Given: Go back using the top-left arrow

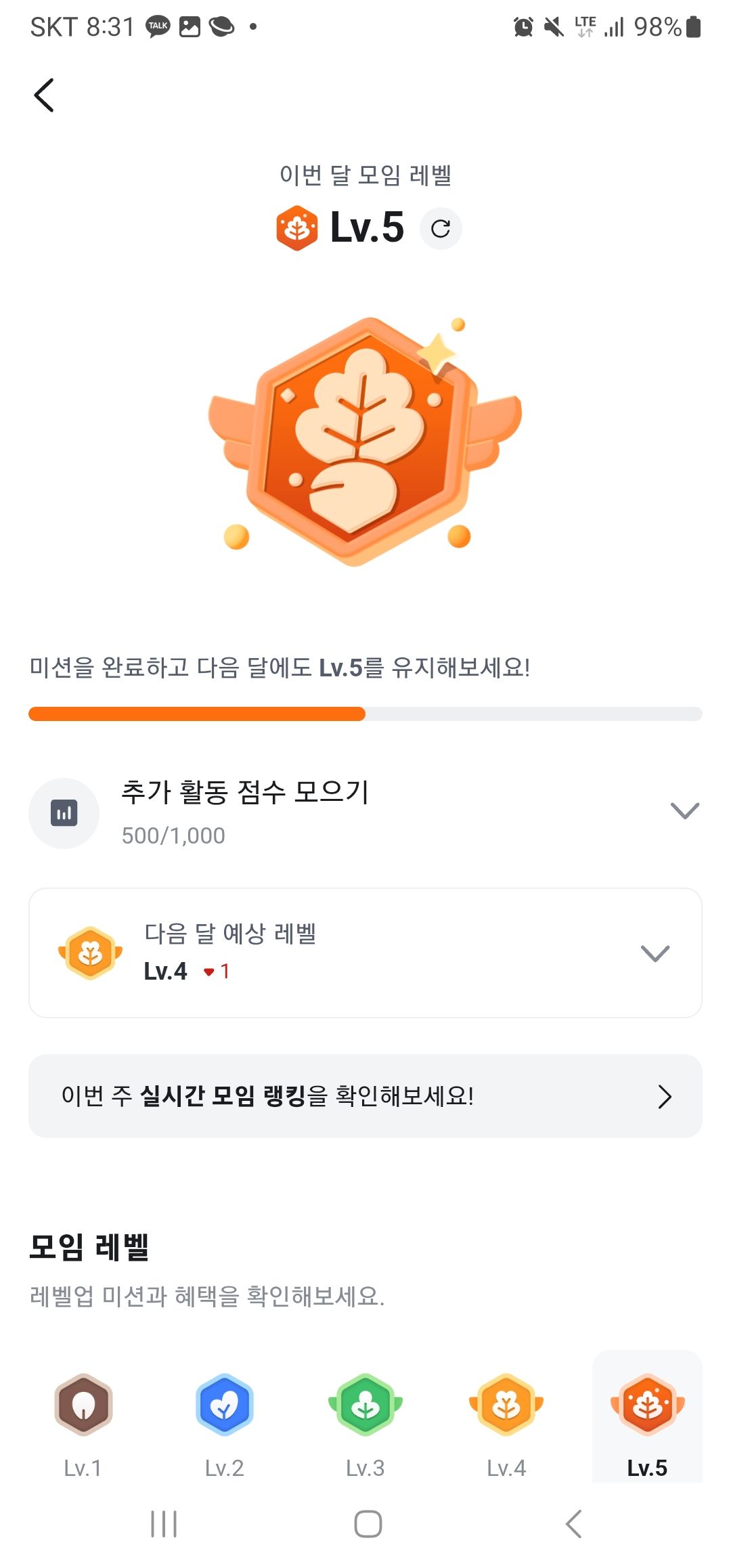Looking at the screenshot, I should point(45,94).
